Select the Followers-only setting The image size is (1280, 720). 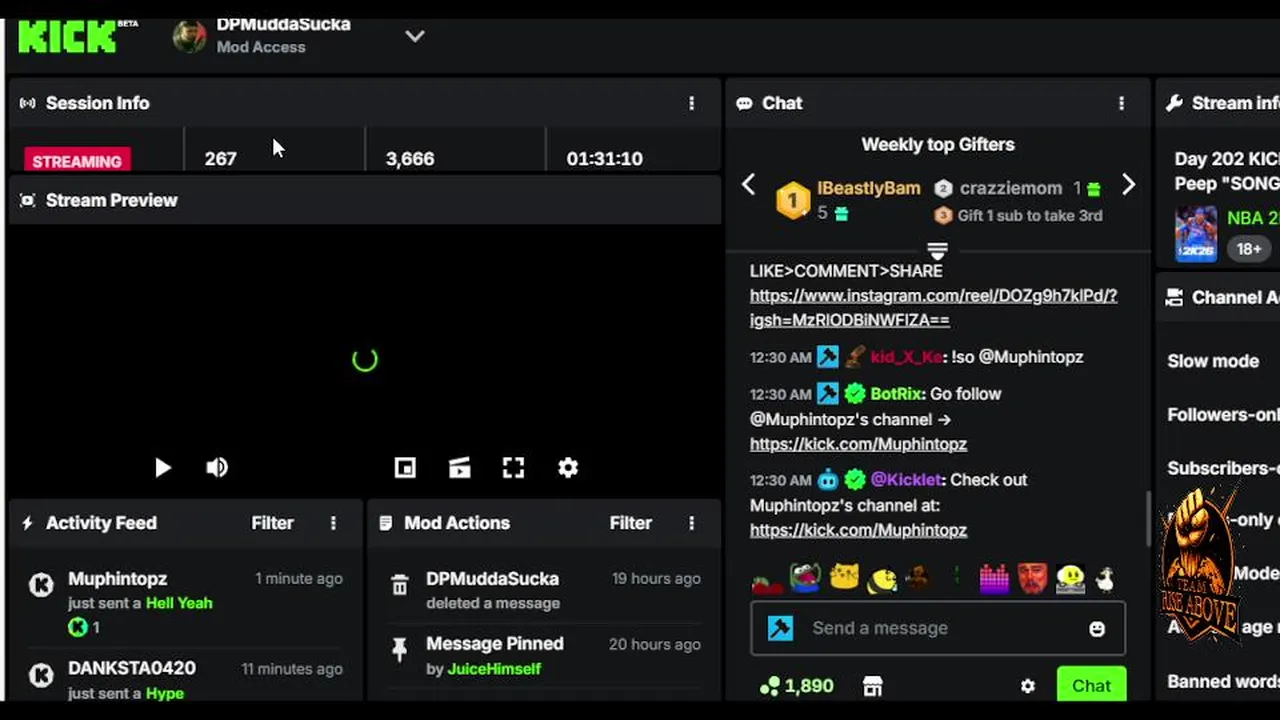tap(1223, 414)
